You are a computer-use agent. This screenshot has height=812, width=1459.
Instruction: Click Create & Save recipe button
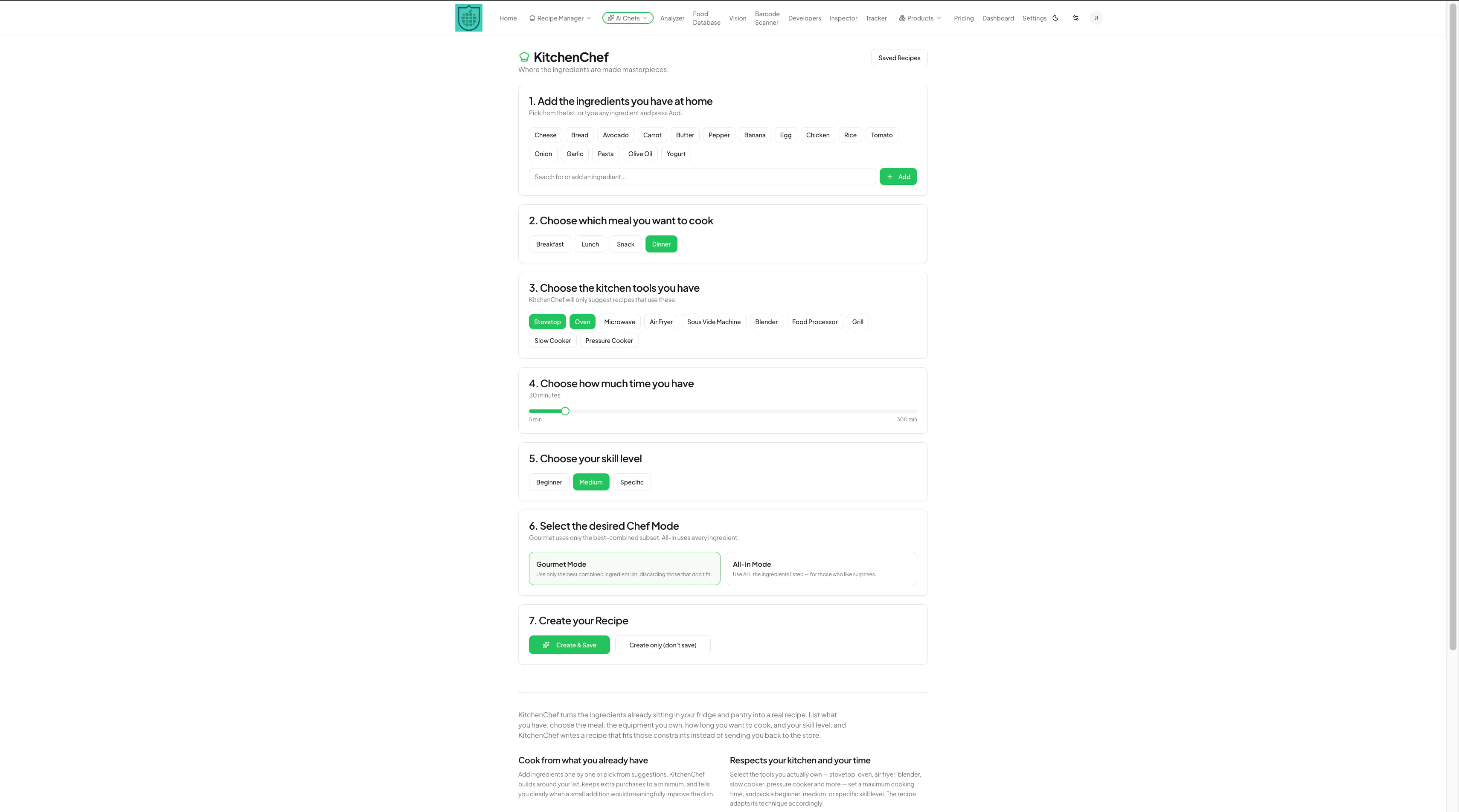tap(569, 645)
